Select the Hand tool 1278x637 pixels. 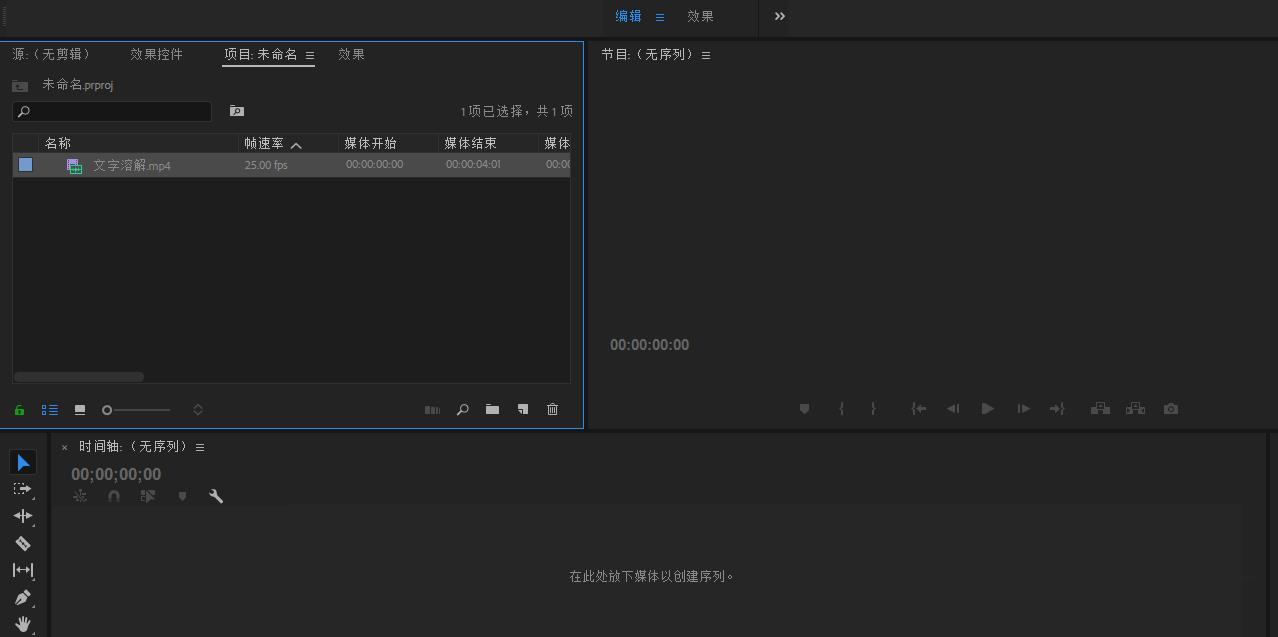click(x=22, y=624)
